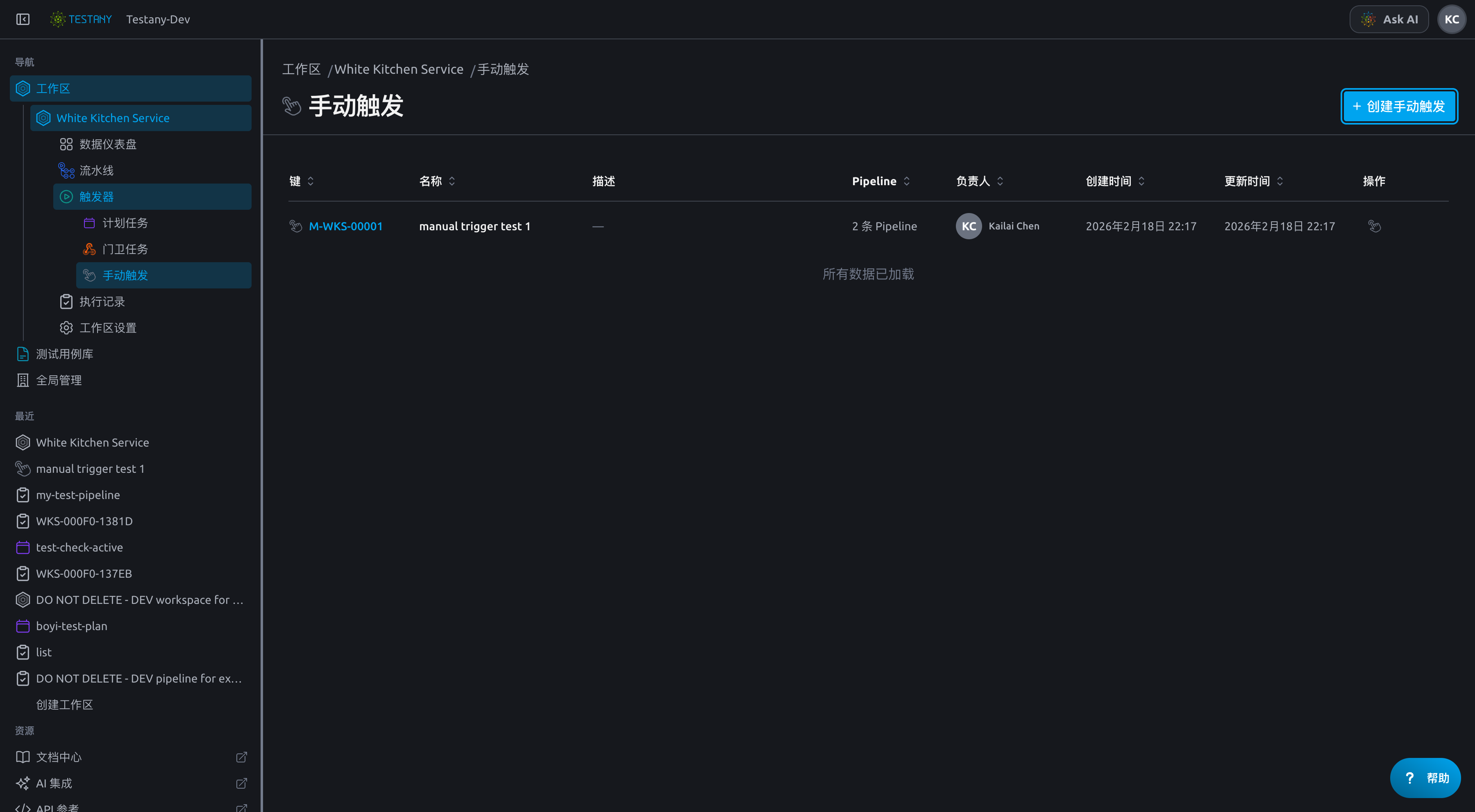Image resolution: width=1475 pixels, height=812 pixels.
Task: Open 执行记录 execution records
Action: point(102,302)
